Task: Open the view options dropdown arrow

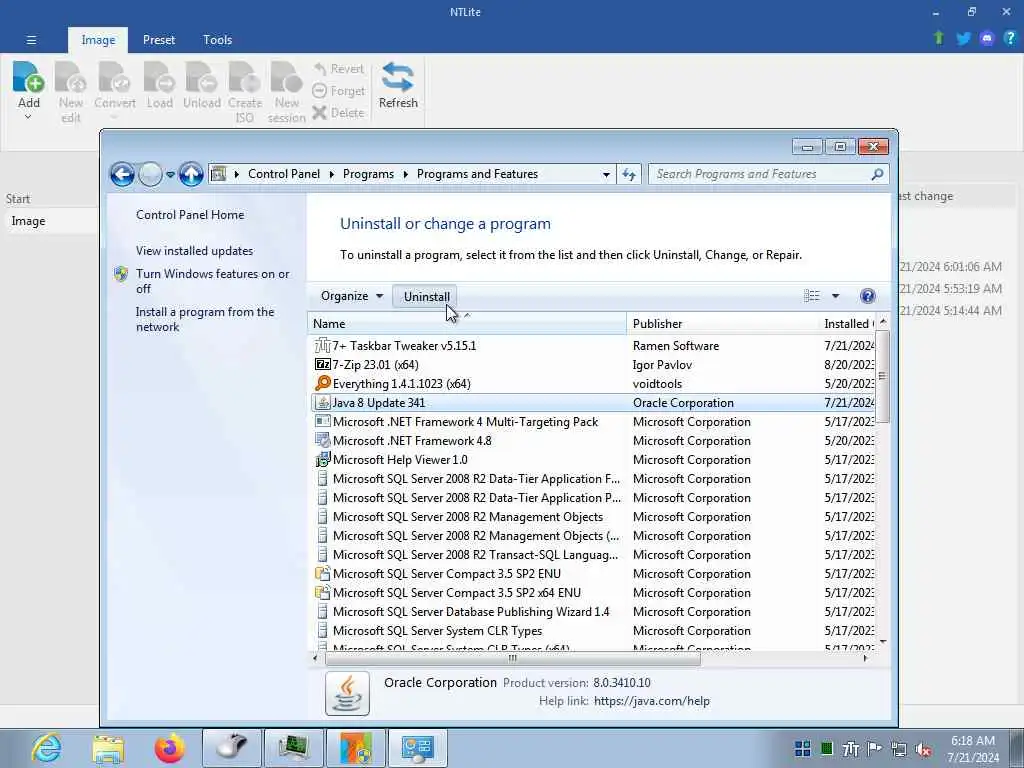Action: pyautogui.click(x=835, y=296)
